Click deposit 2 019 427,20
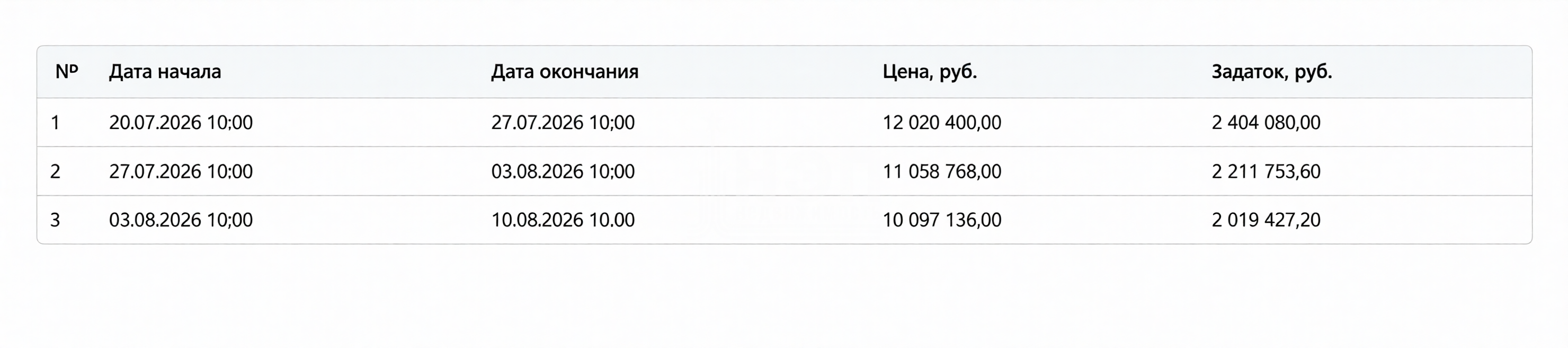 click(x=1266, y=220)
